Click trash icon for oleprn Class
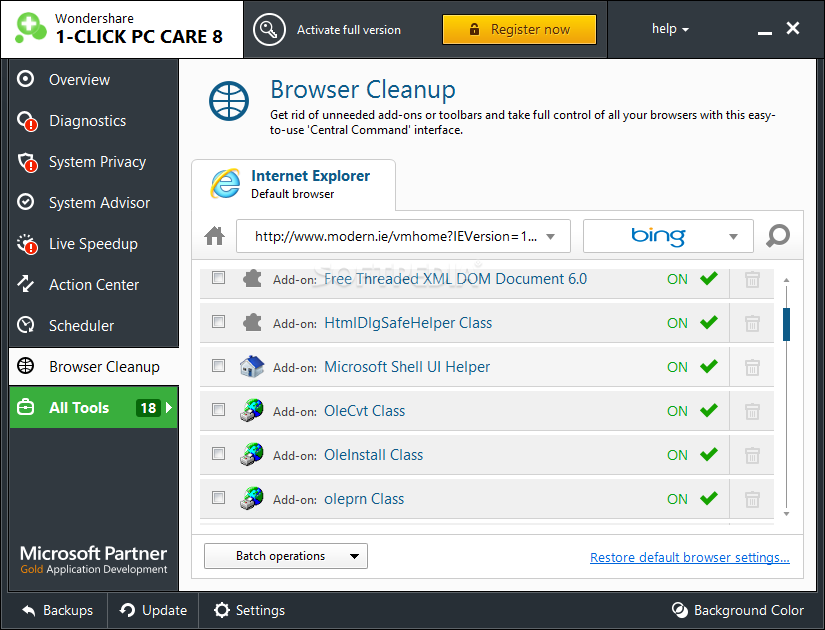The image size is (825, 630). 752,499
